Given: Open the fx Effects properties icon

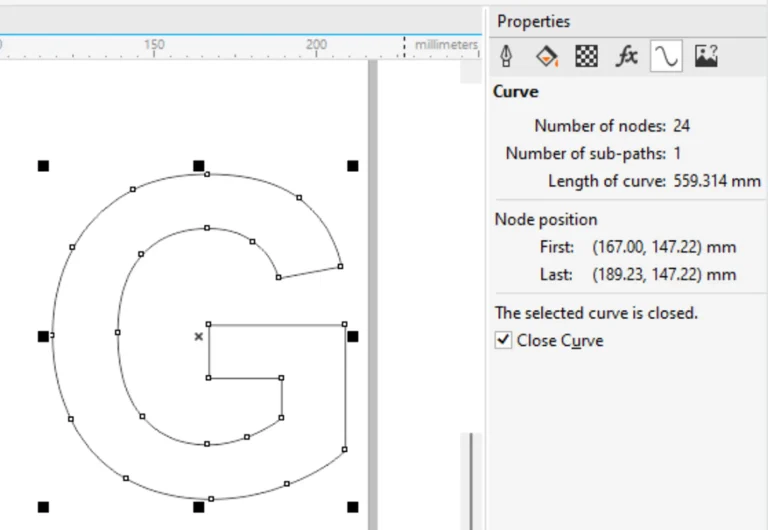Looking at the screenshot, I should (627, 57).
